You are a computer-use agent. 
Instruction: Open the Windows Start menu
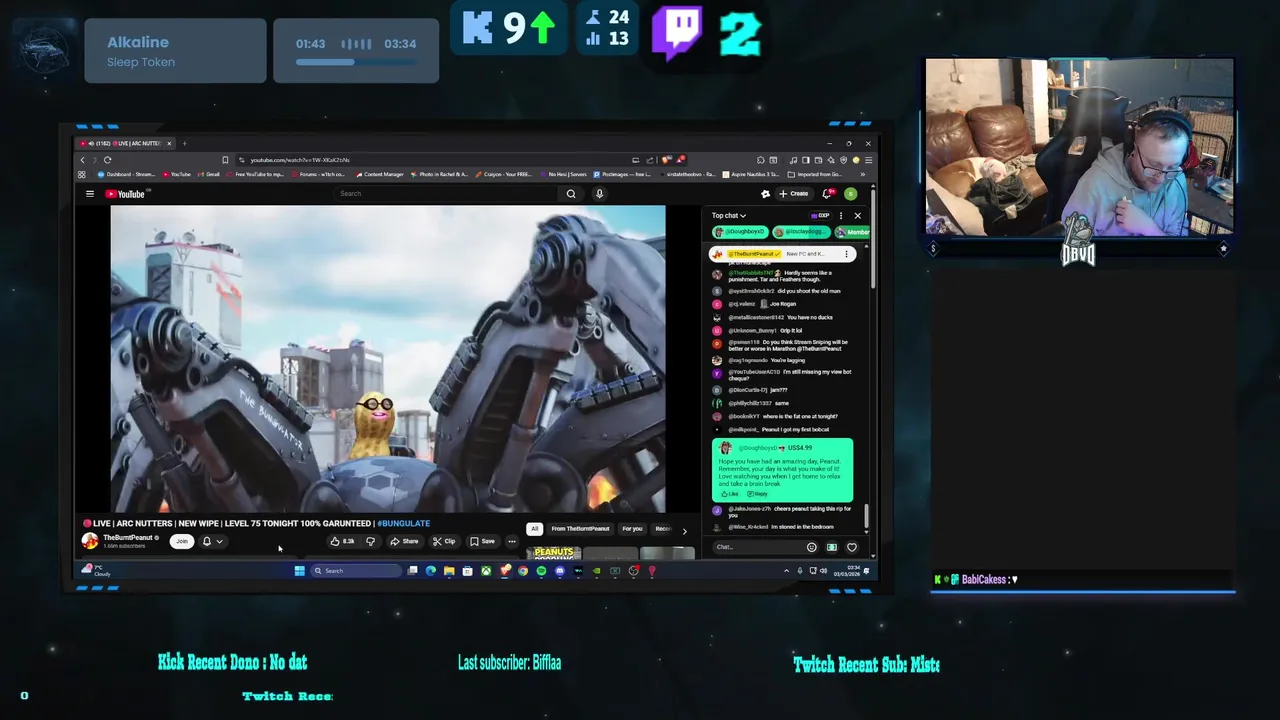click(299, 571)
